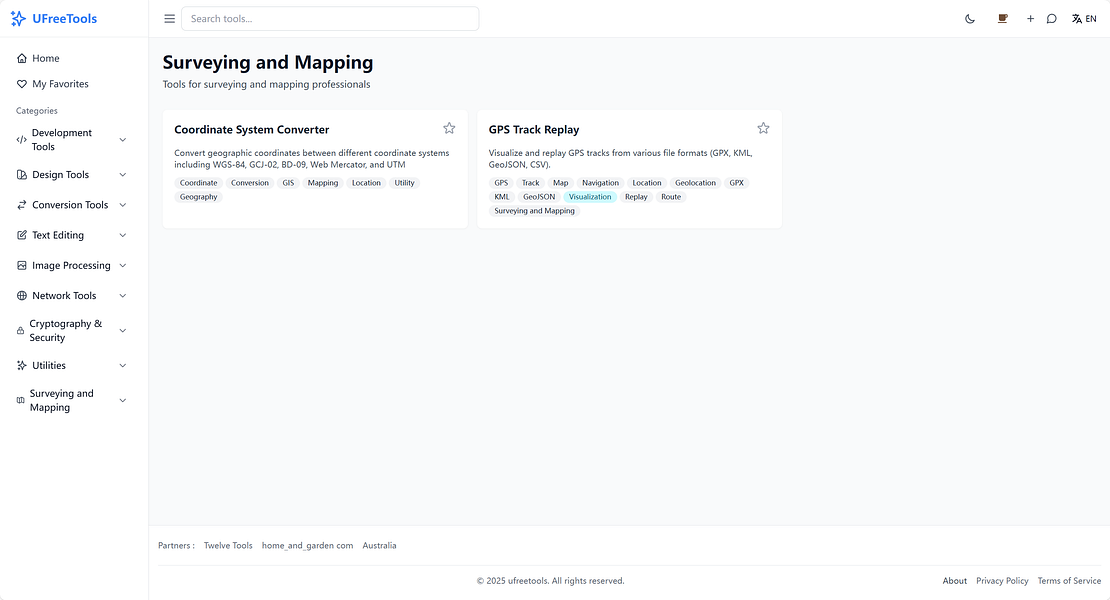Click the Utility tag
Screen dimensions: 1110x600
click(x=404, y=183)
